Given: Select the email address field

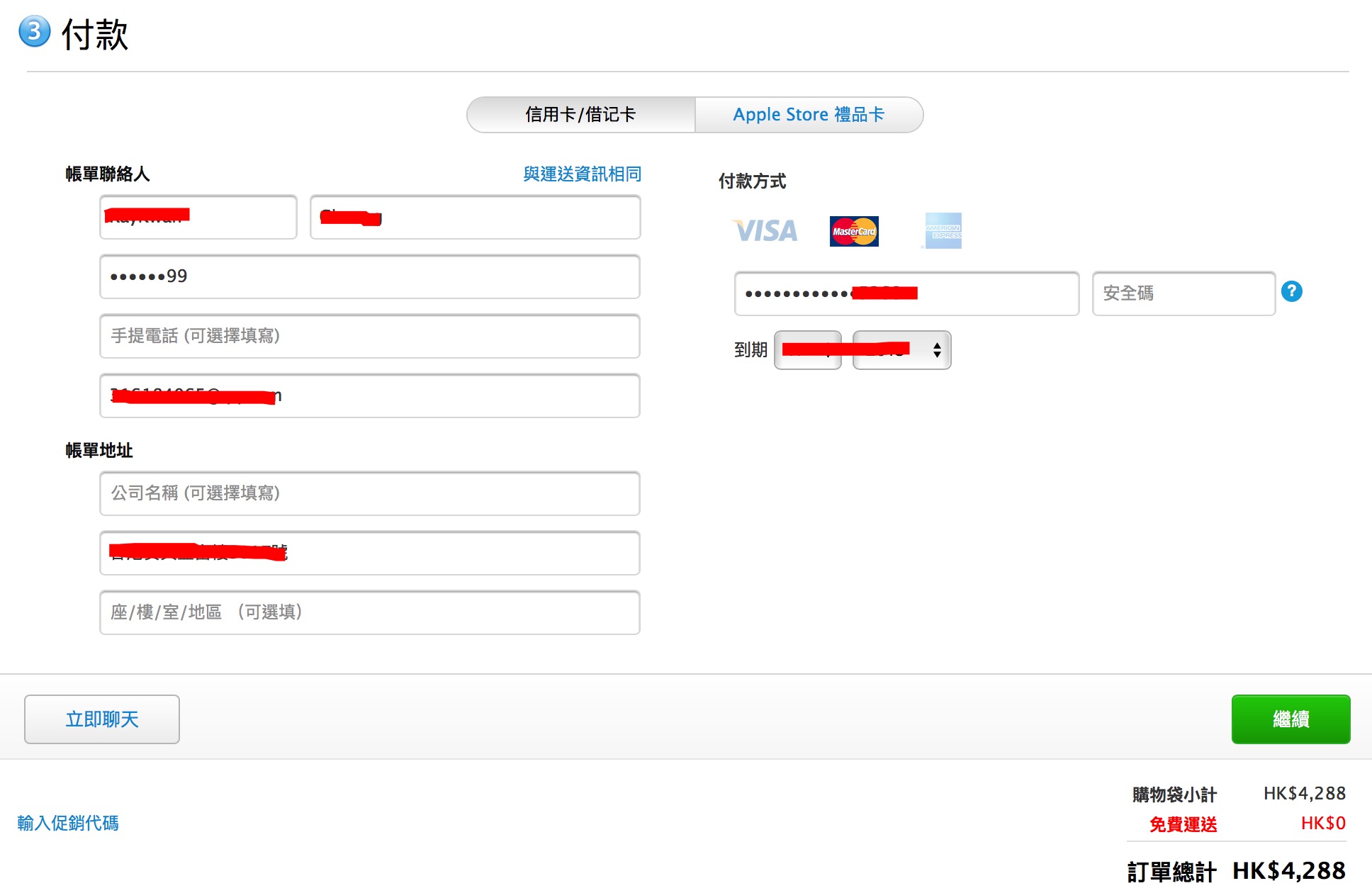Looking at the screenshot, I should (x=369, y=396).
